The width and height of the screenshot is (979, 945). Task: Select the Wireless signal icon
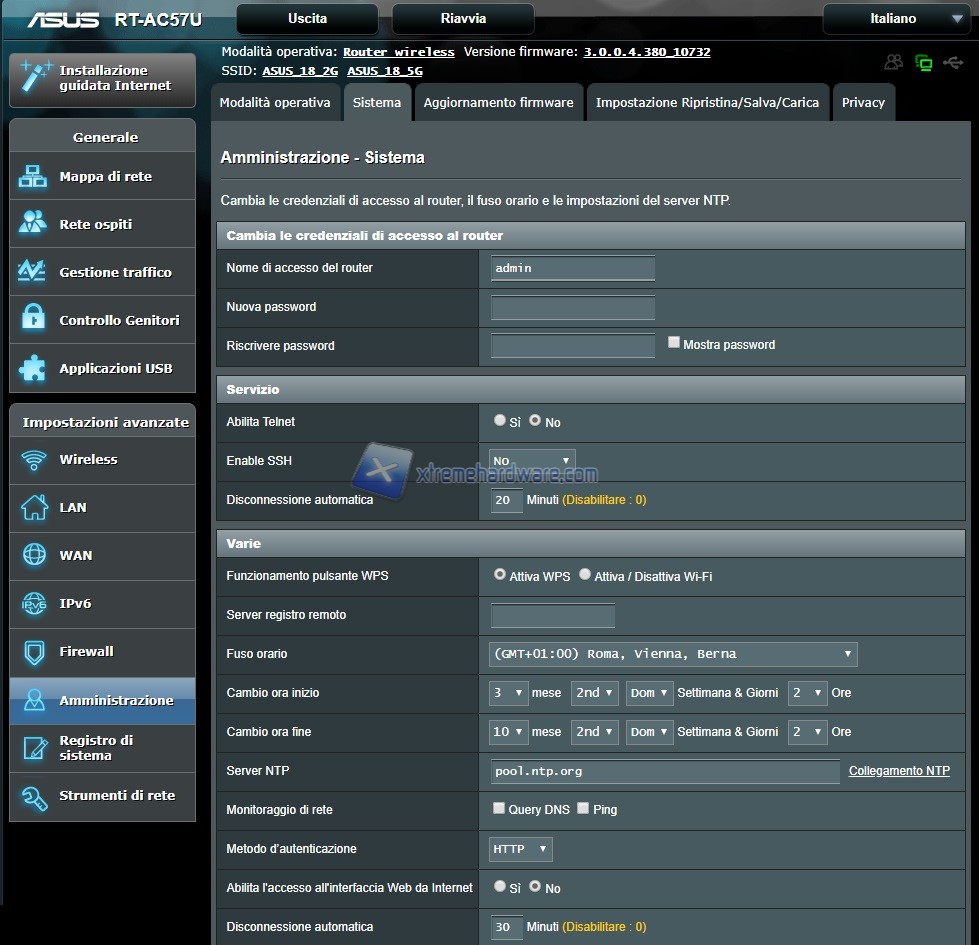[x=34, y=460]
